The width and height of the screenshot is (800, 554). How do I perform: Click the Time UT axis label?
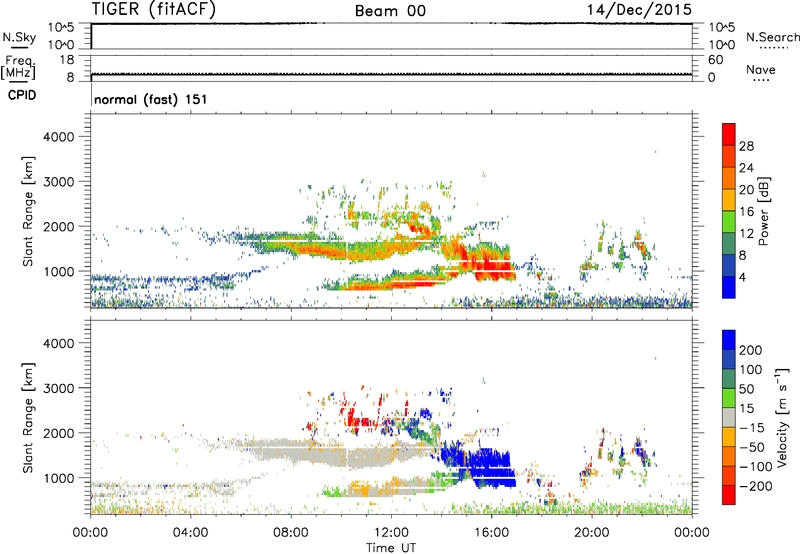pyautogui.click(x=391, y=548)
